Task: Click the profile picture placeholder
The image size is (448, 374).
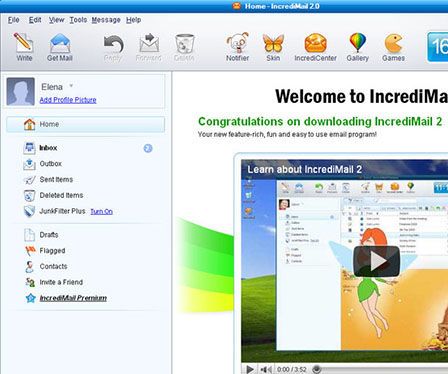Action: coord(21,91)
